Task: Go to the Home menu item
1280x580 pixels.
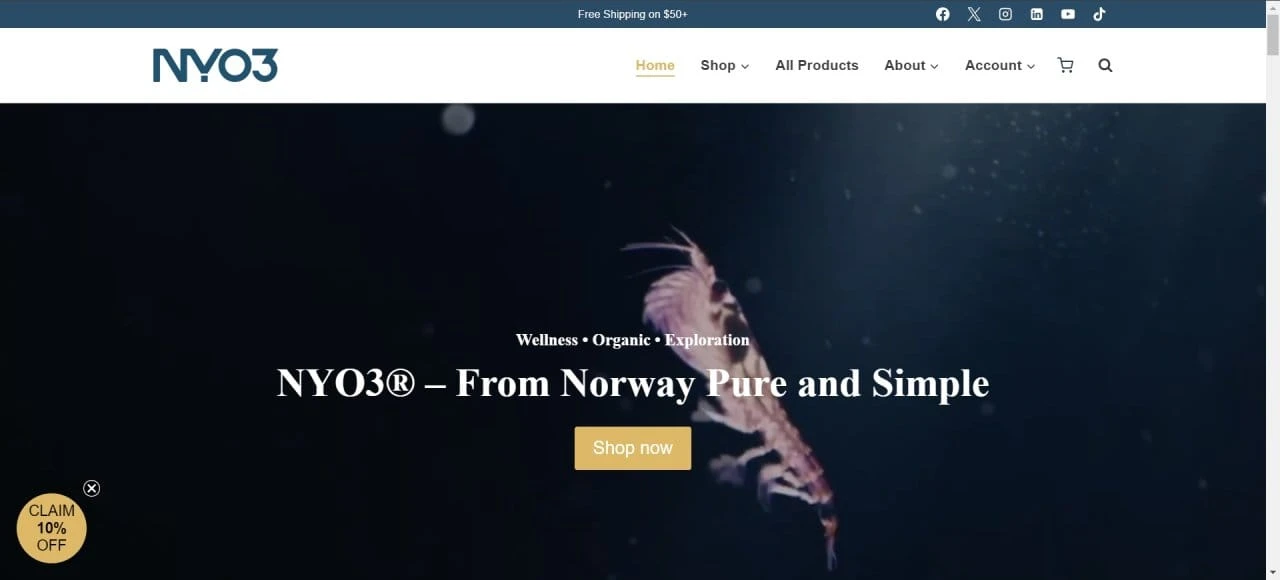Action: [x=655, y=65]
